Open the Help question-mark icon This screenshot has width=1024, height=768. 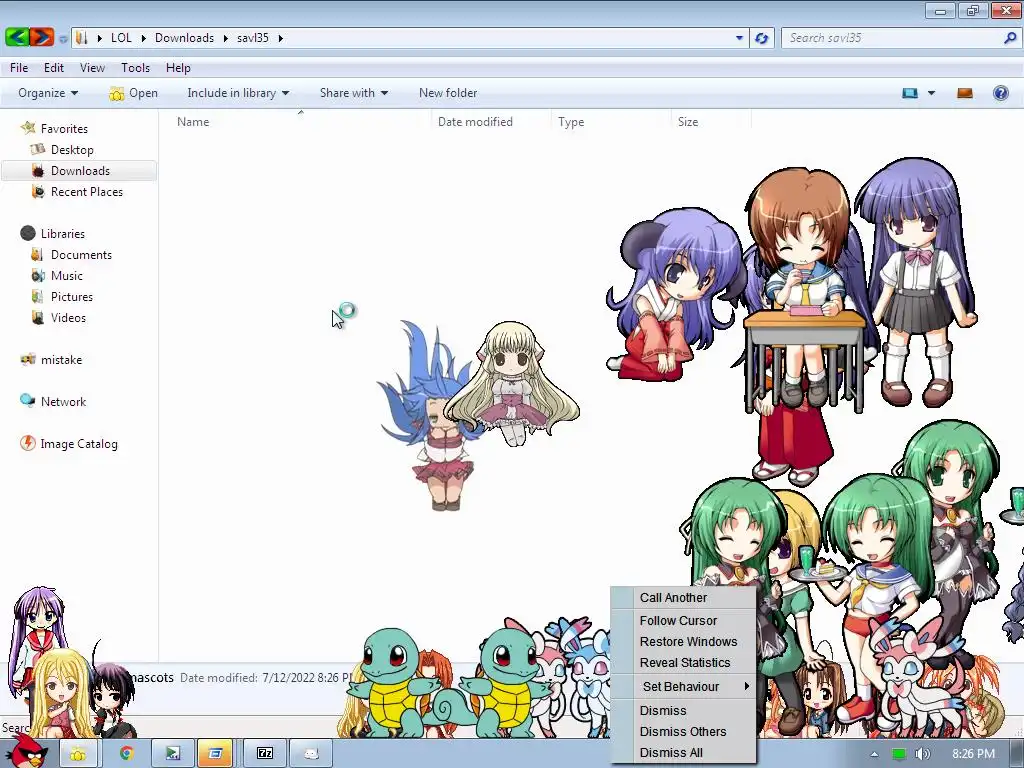(x=1000, y=93)
